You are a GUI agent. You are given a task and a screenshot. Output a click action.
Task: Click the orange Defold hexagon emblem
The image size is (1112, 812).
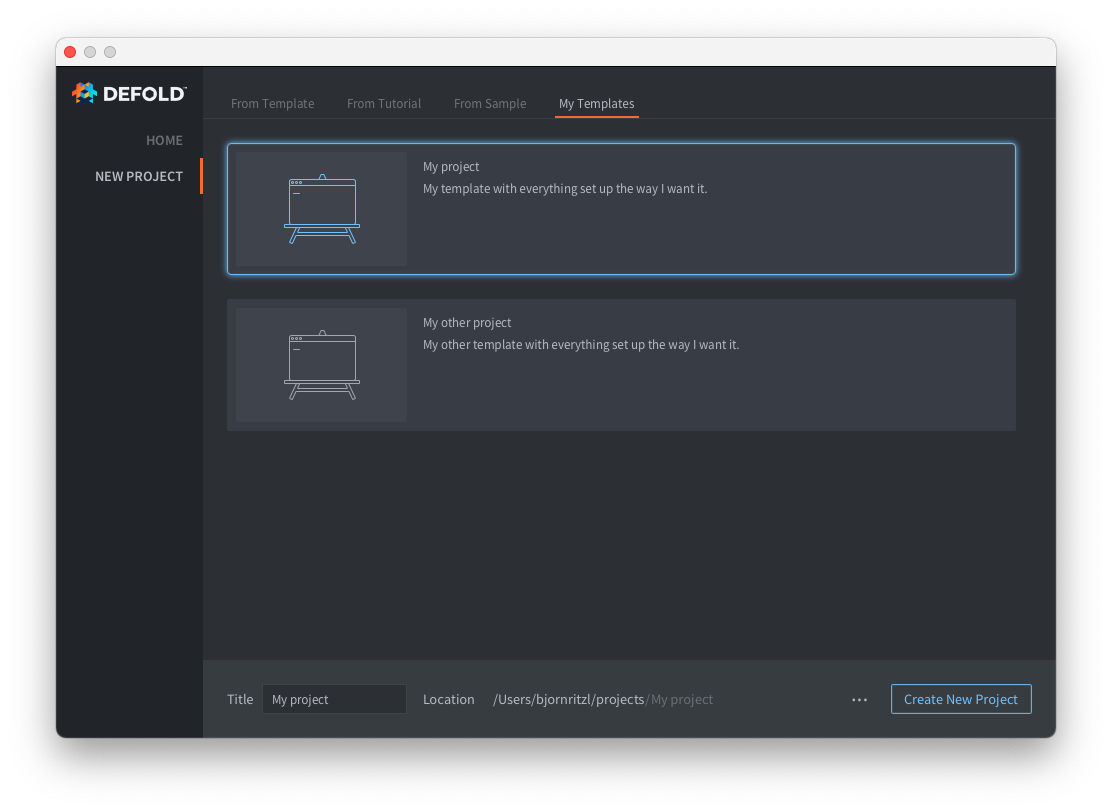[83, 92]
